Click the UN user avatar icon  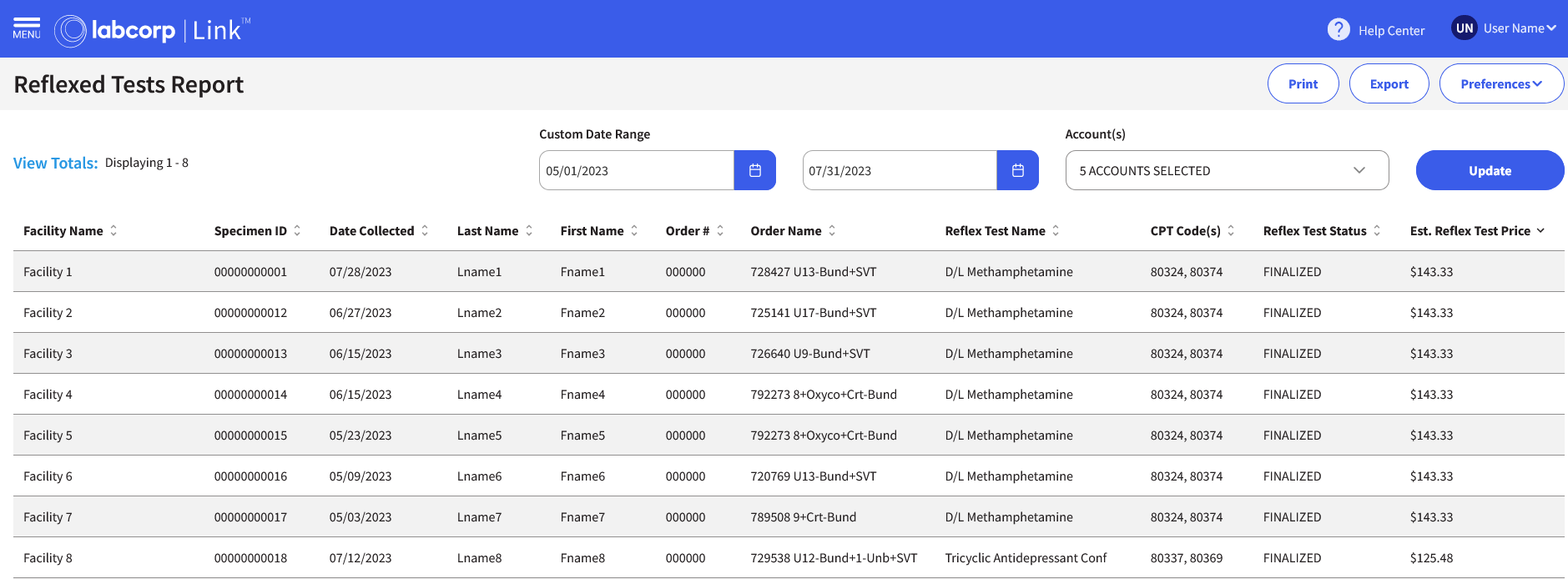click(x=1464, y=28)
